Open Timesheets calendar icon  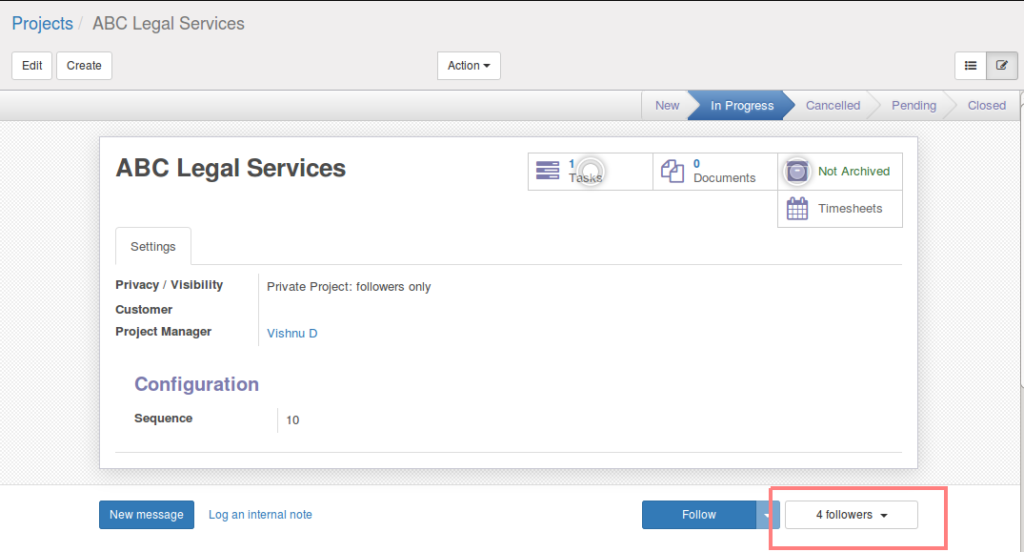click(x=797, y=208)
